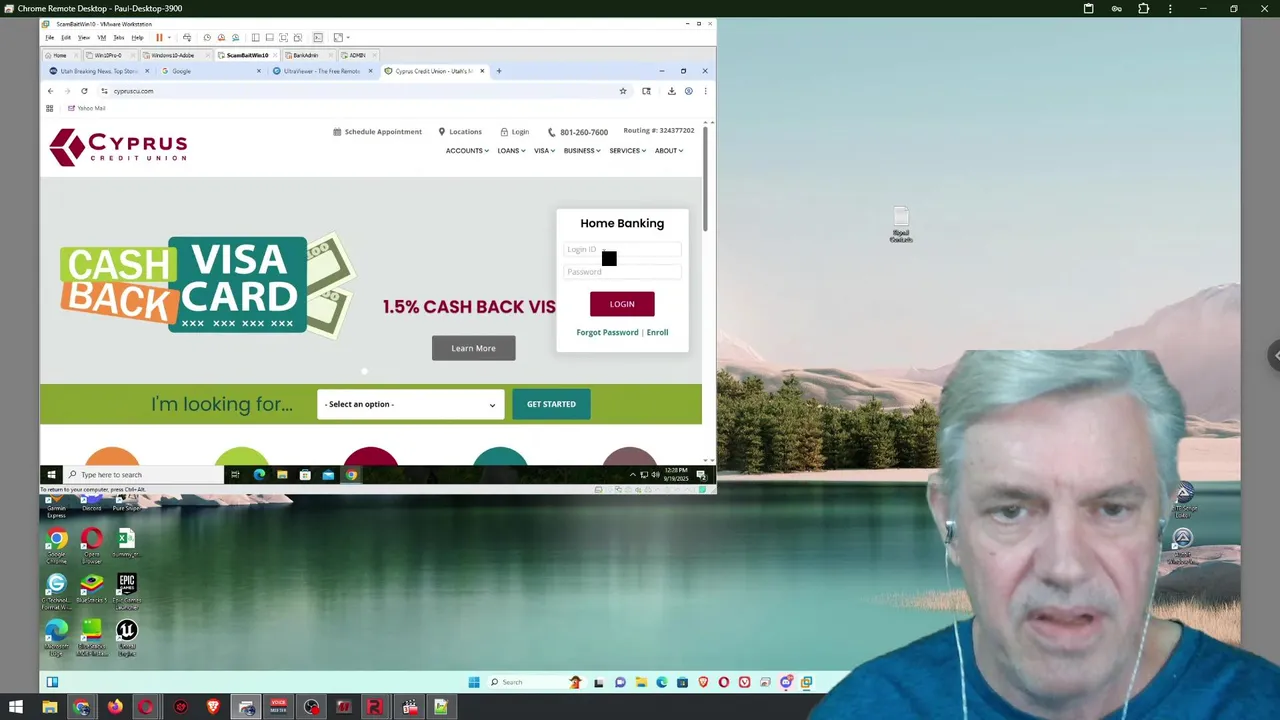This screenshot has height=720, width=1280.
Task: Click Windows 11 Start button in remote desktop
Action: tap(474, 682)
